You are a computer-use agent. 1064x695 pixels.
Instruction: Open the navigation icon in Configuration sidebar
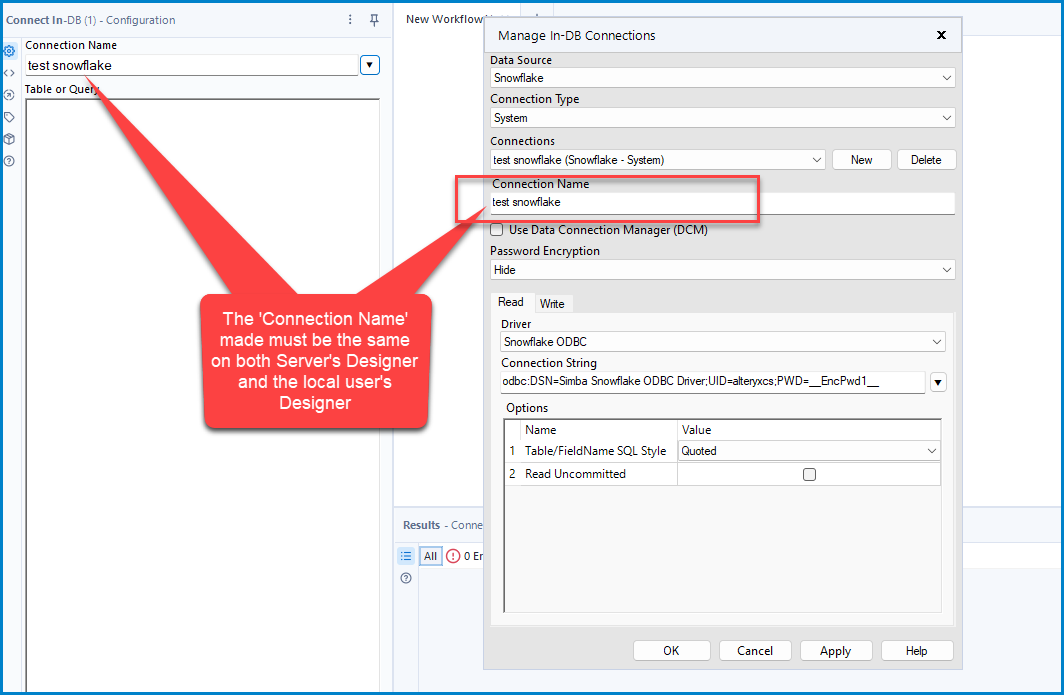10,95
